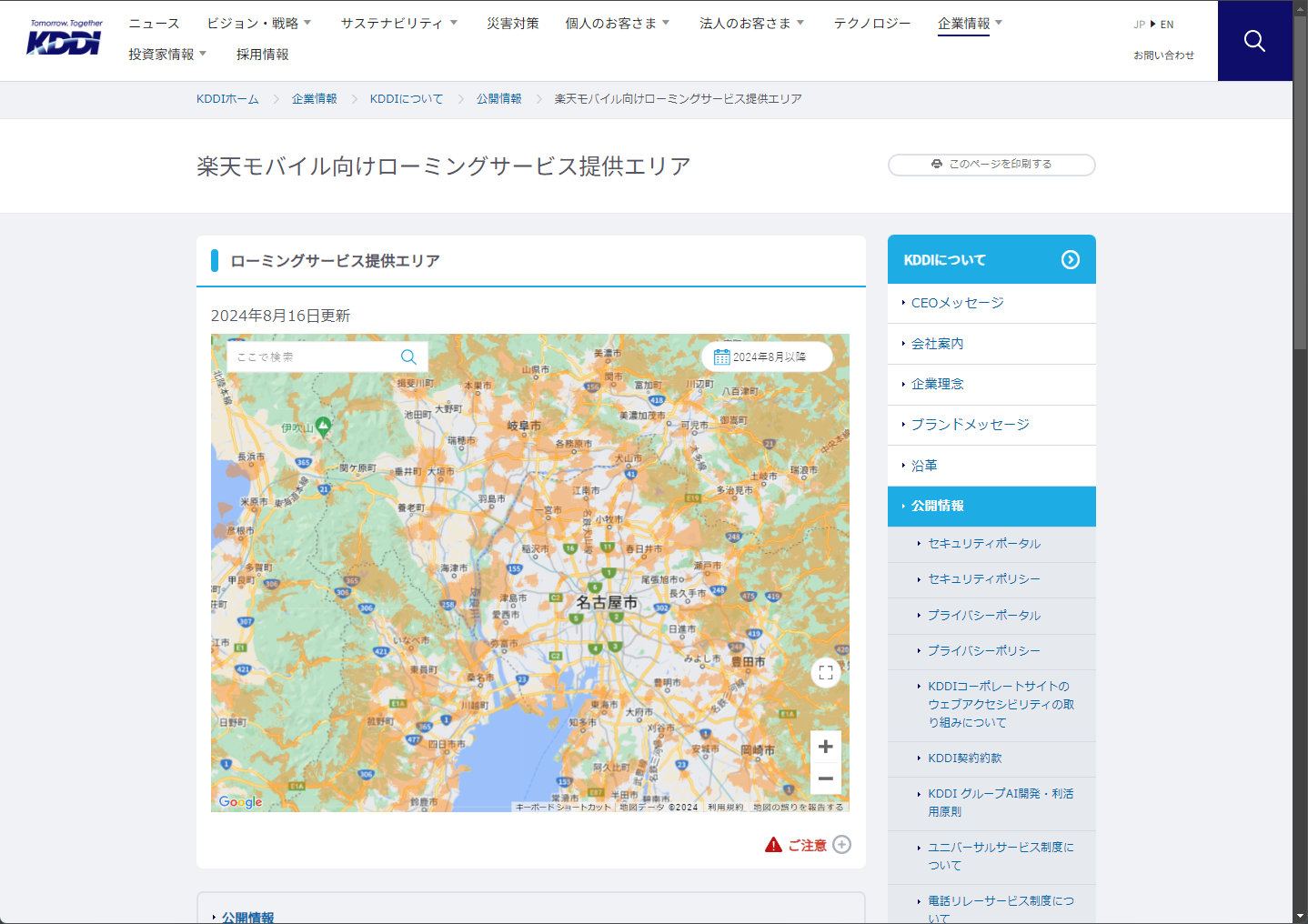
Task: Open the 2024年8月以降 date selector
Action: (x=768, y=357)
